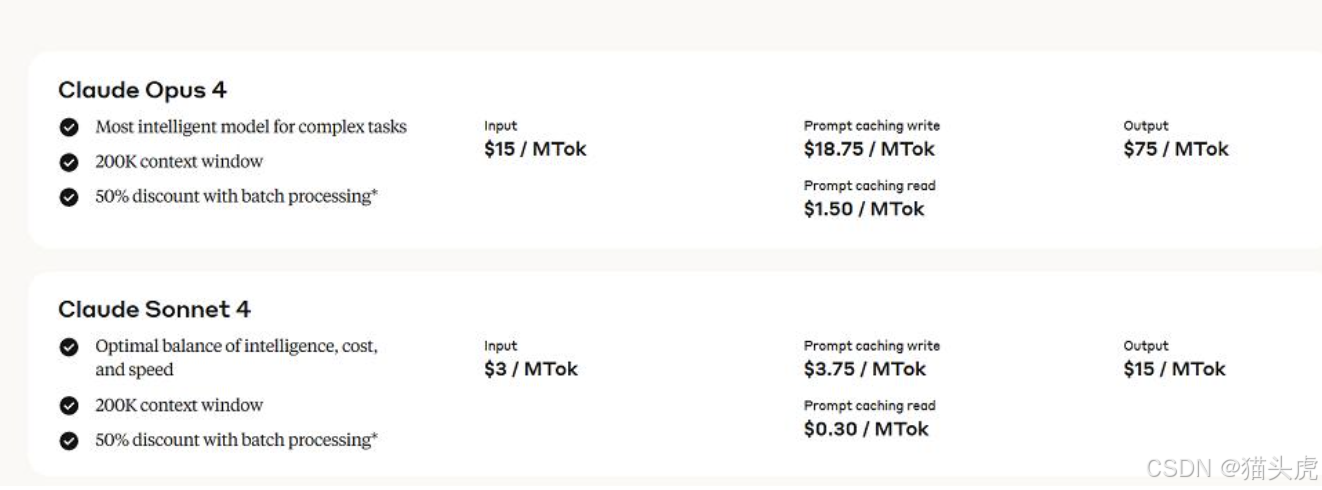This screenshot has width=1322, height=490.
Task: Click the CSDN @猫头虎 watermark
Action: (1232, 467)
